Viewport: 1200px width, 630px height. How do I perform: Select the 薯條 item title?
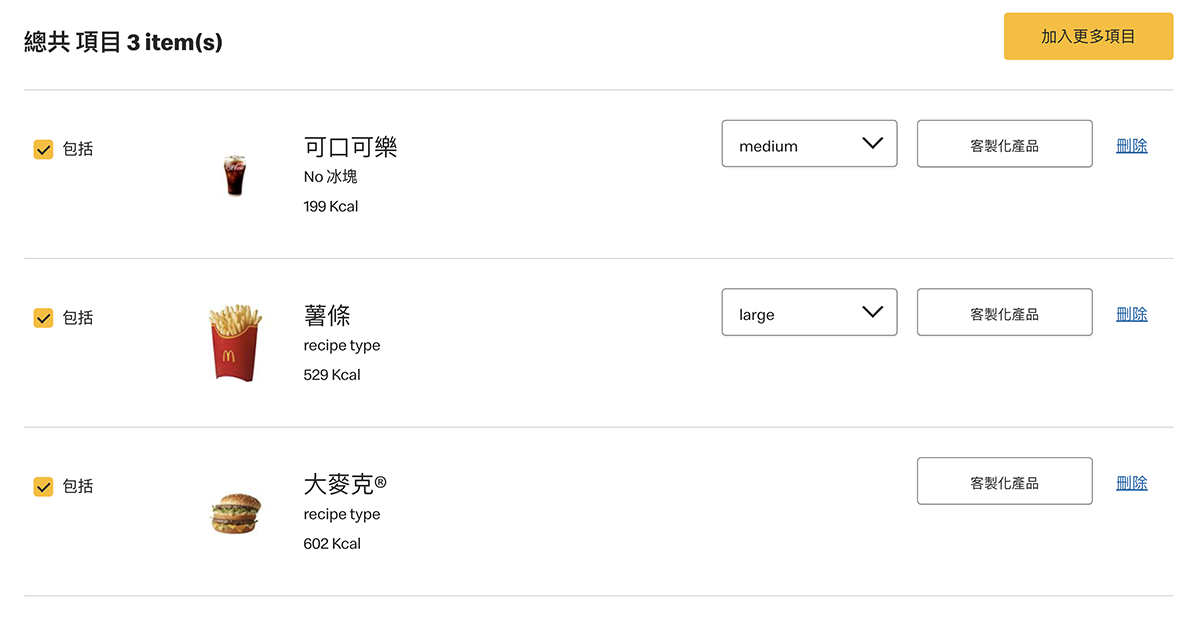(327, 316)
